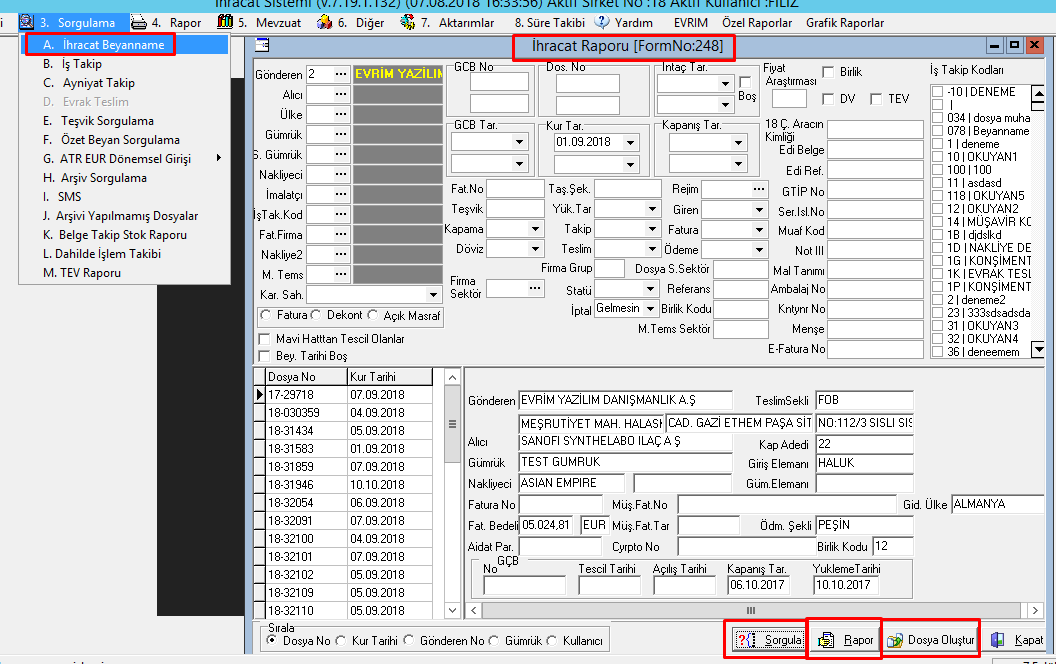Click the Aktarımlar menu icon
Viewport: 1056px width, 664px height.
tap(407, 22)
